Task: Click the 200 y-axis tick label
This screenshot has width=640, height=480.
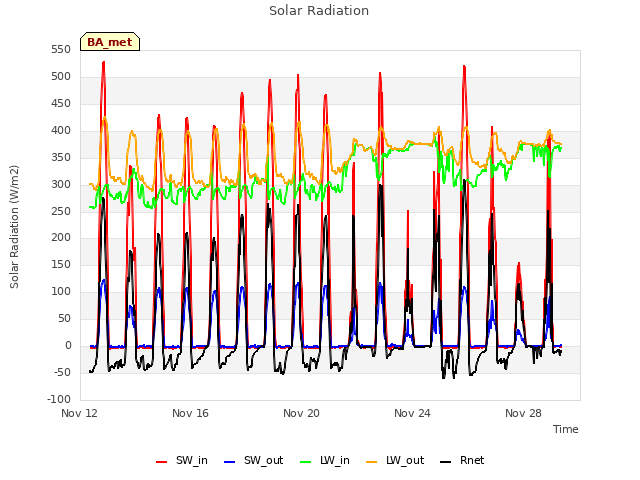Action: (61, 238)
